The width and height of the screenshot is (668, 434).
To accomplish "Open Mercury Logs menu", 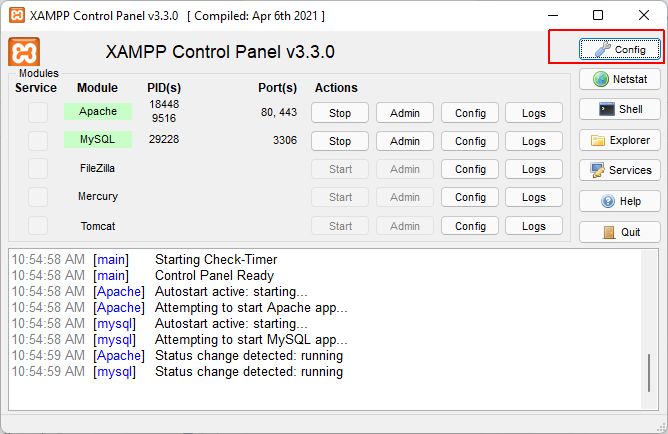I will pyautogui.click(x=534, y=197).
